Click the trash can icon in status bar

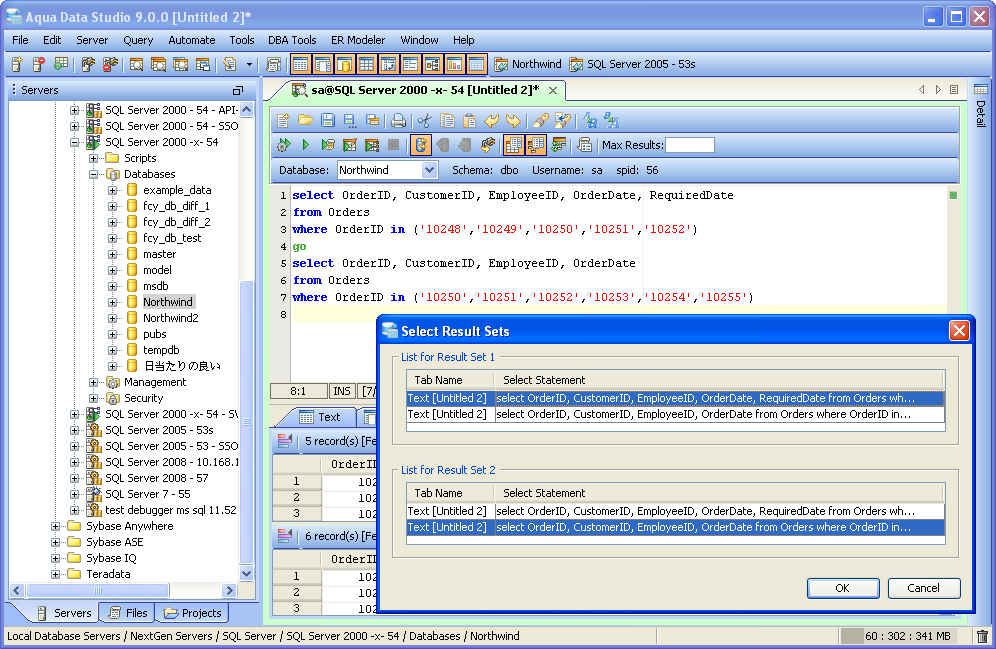(x=982, y=636)
